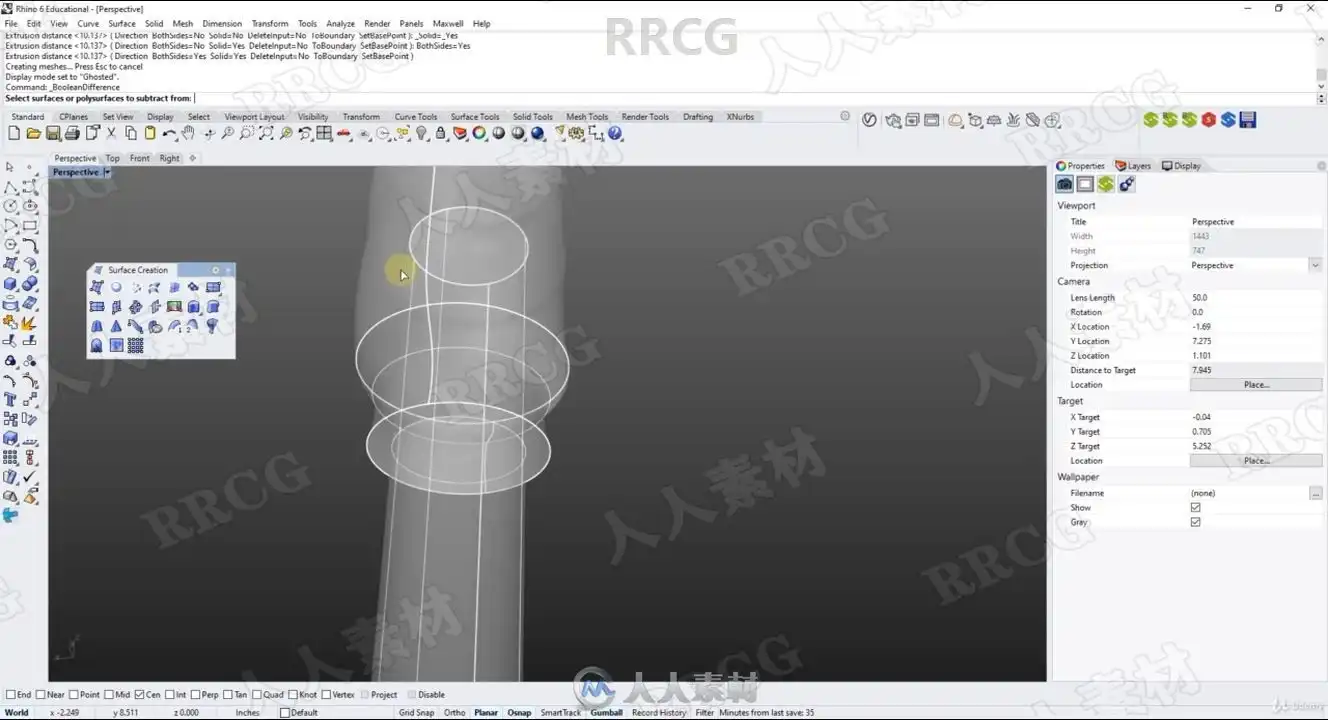The width and height of the screenshot is (1328, 720).
Task: Open a file with the folder icon
Action: (33, 133)
